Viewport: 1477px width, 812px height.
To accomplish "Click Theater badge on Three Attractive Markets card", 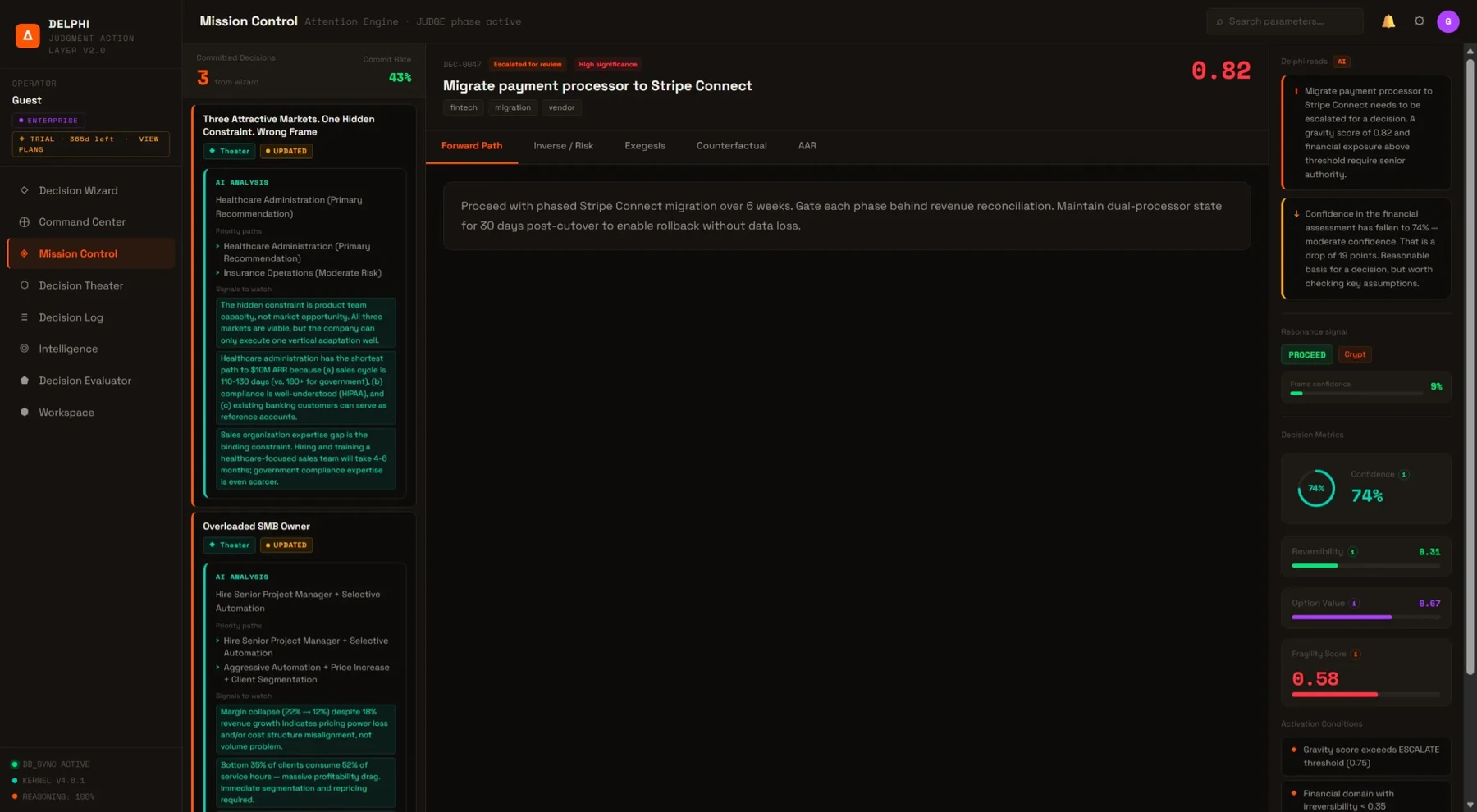I will 229,152.
